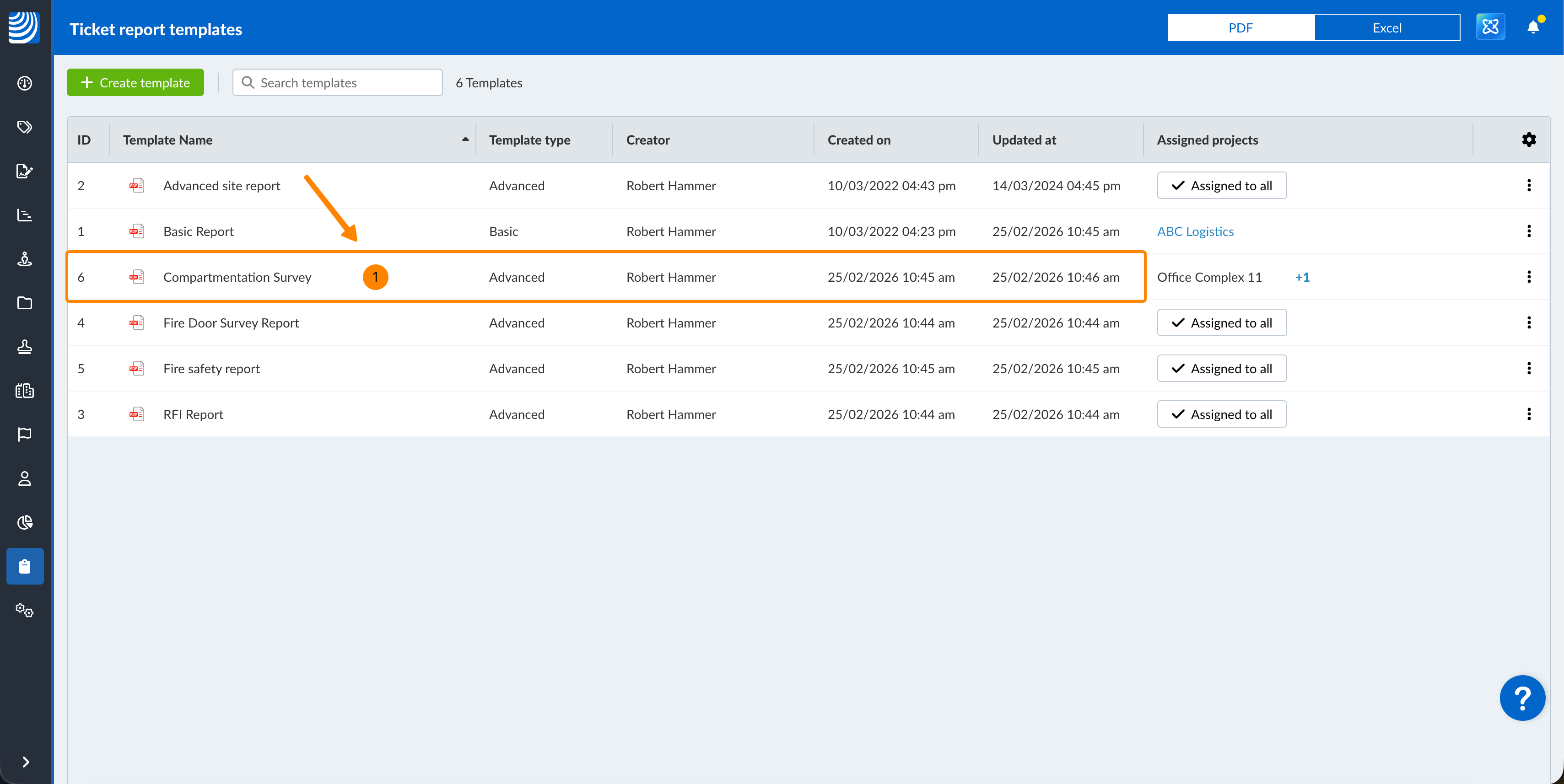Click the Create template button

point(135,82)
